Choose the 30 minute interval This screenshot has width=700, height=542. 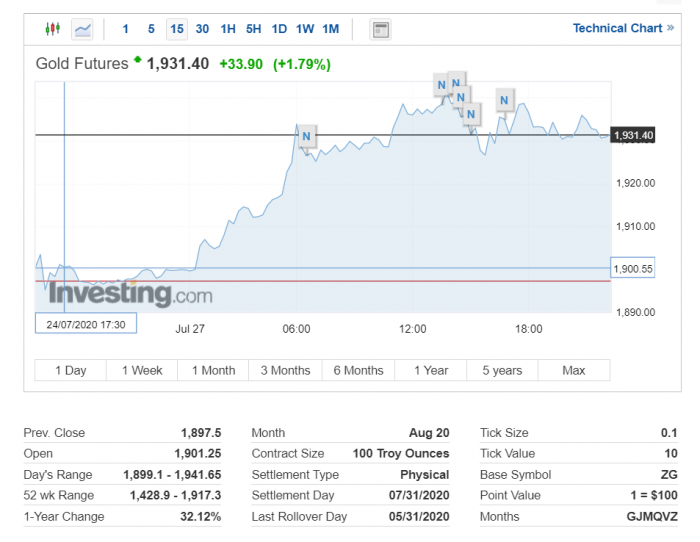(202, 29)
